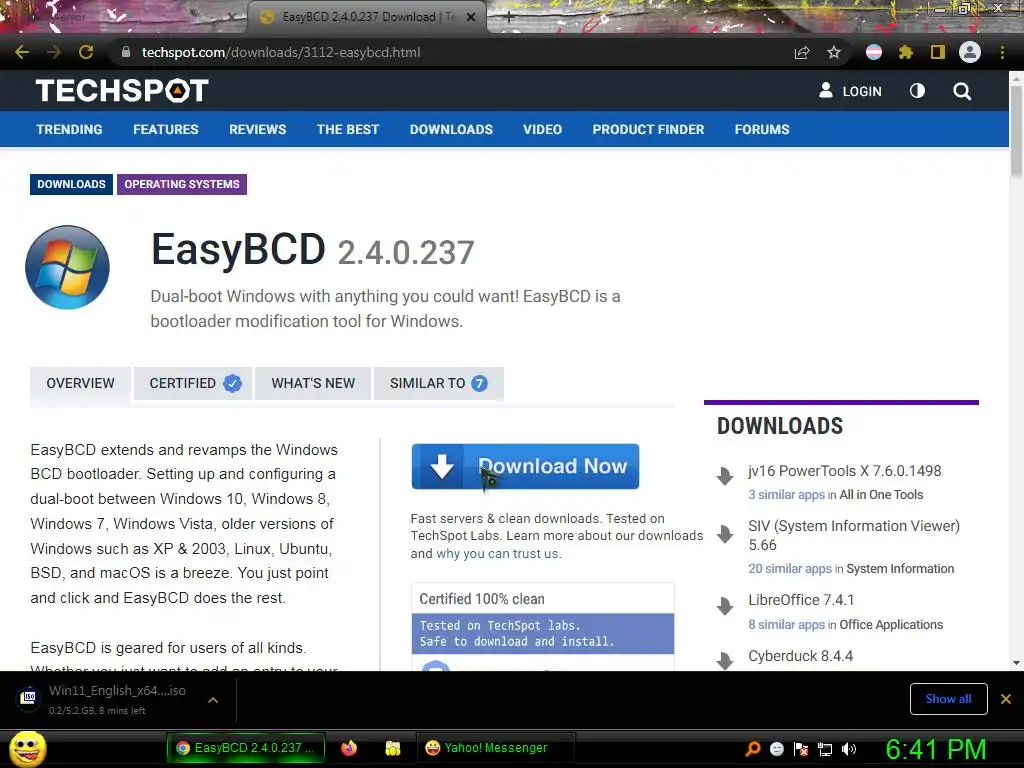Open the FEATURES menu
This screenshot has height=768, width=1024.
pyautogui.click(x=166, y=129)
